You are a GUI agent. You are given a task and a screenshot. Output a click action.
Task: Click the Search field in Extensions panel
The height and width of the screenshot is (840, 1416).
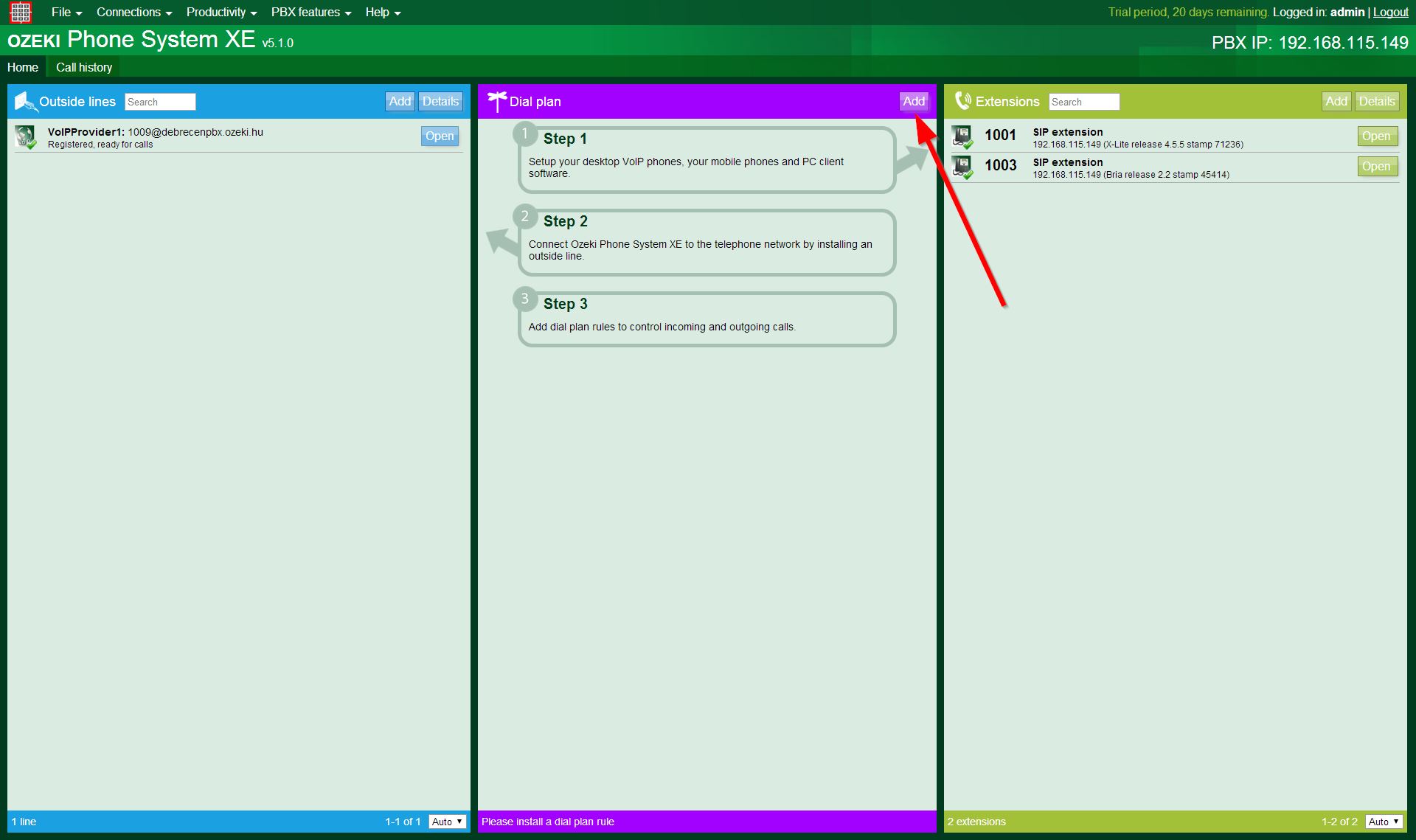coord(1084,101)
